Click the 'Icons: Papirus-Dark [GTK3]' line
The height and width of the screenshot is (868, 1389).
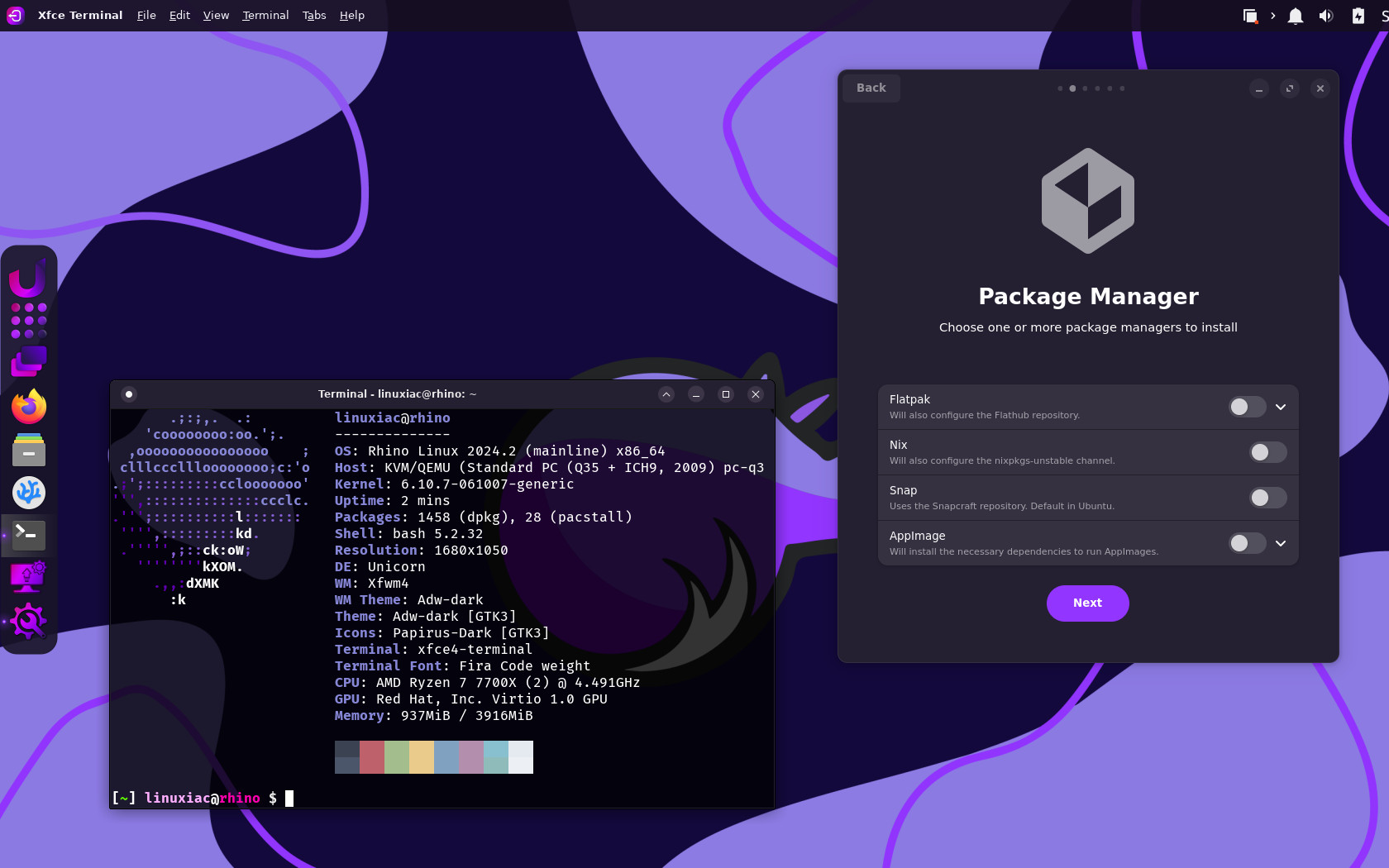click(442, 633)
